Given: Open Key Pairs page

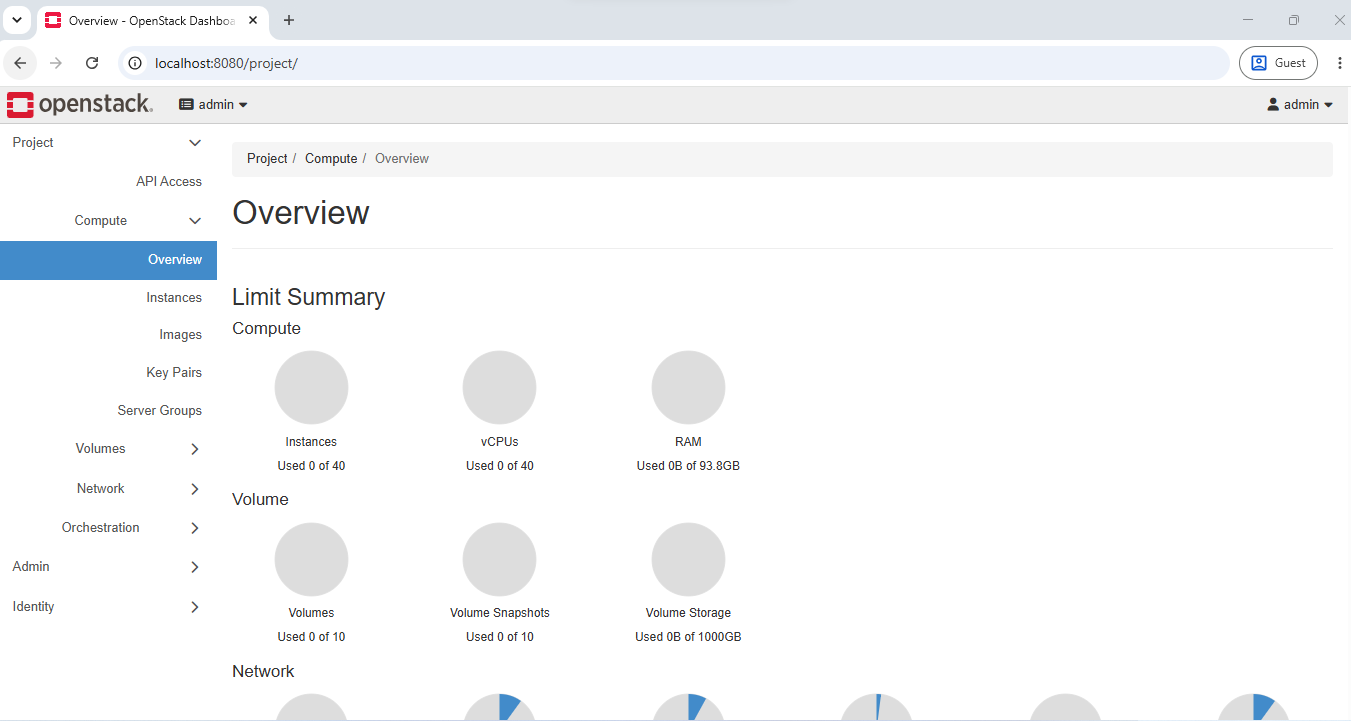Looking at the screenshot, I should coord(174,372).
